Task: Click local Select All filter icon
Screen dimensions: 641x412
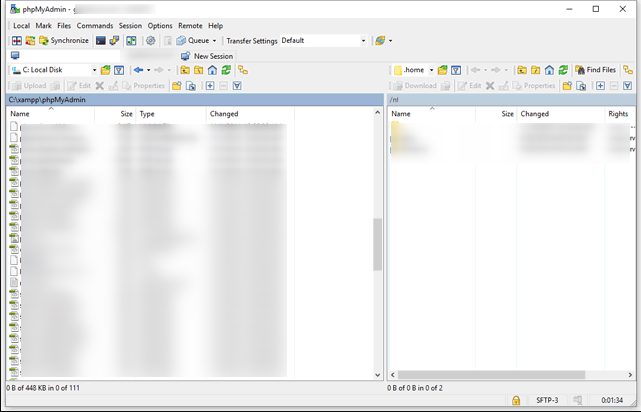Action: click(x=237, y=86)
